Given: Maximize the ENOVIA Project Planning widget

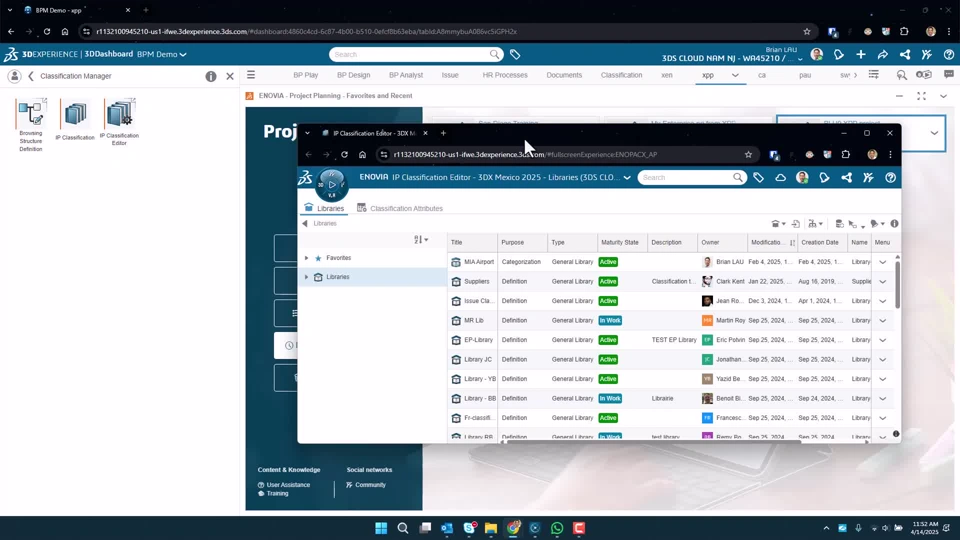Looking at the screenshot, I should (x=921, y=96).
